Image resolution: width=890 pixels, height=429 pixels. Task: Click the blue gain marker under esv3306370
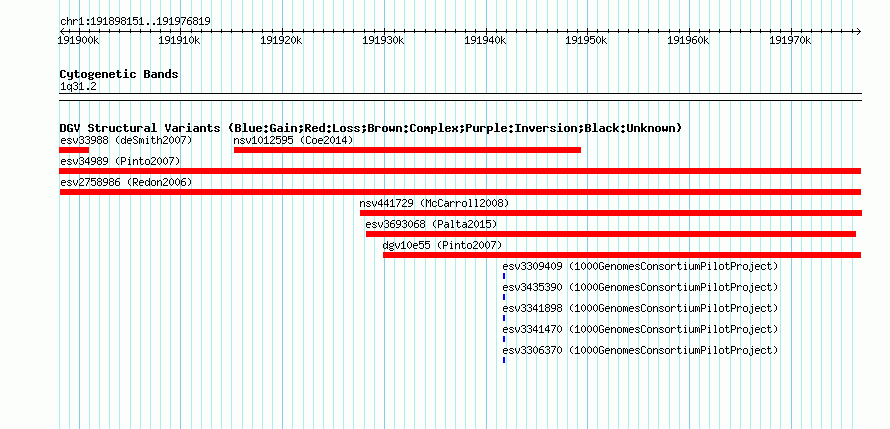pyautogui.click(x=504, y=360)
